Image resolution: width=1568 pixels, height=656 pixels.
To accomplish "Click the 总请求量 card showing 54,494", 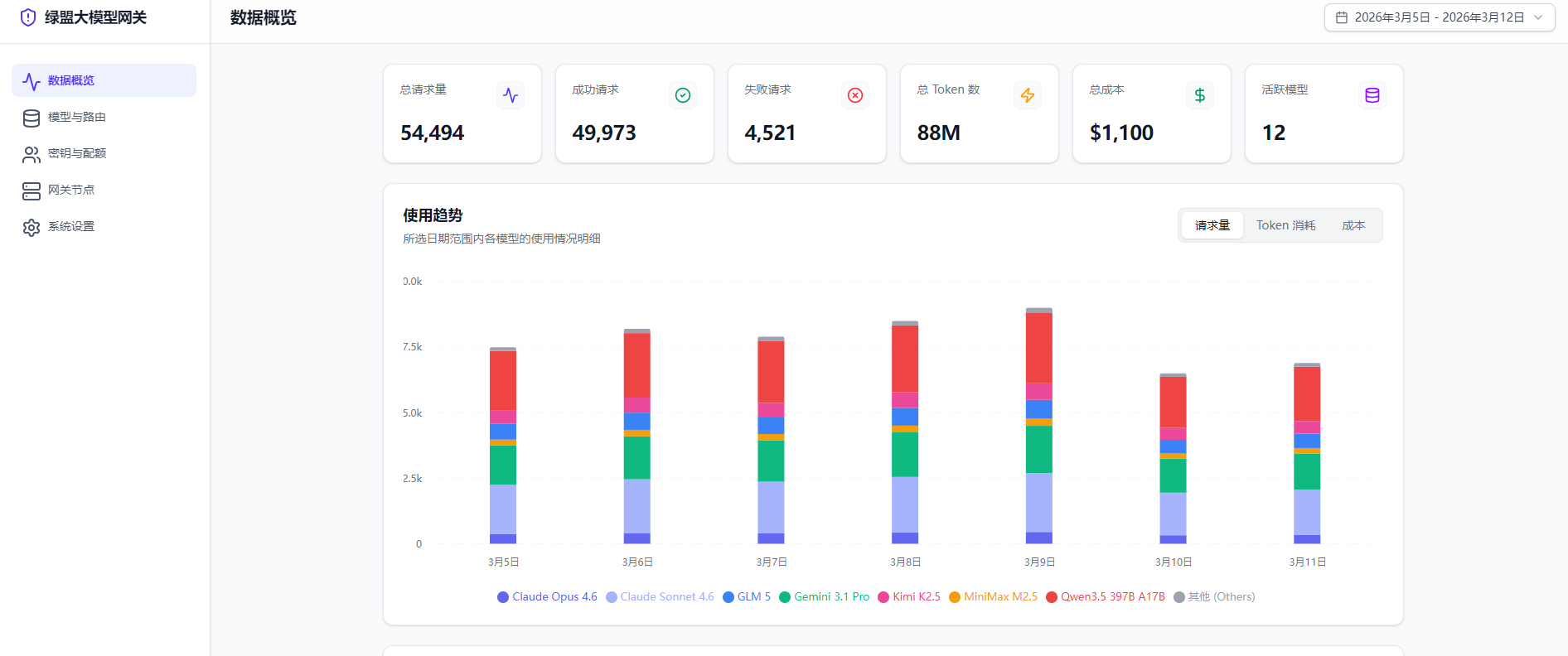I will tap(462, 113).
